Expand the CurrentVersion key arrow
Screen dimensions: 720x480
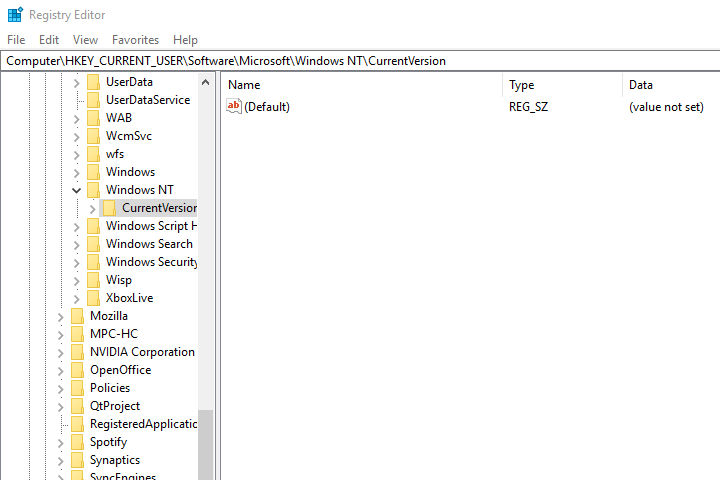point(93,208)
